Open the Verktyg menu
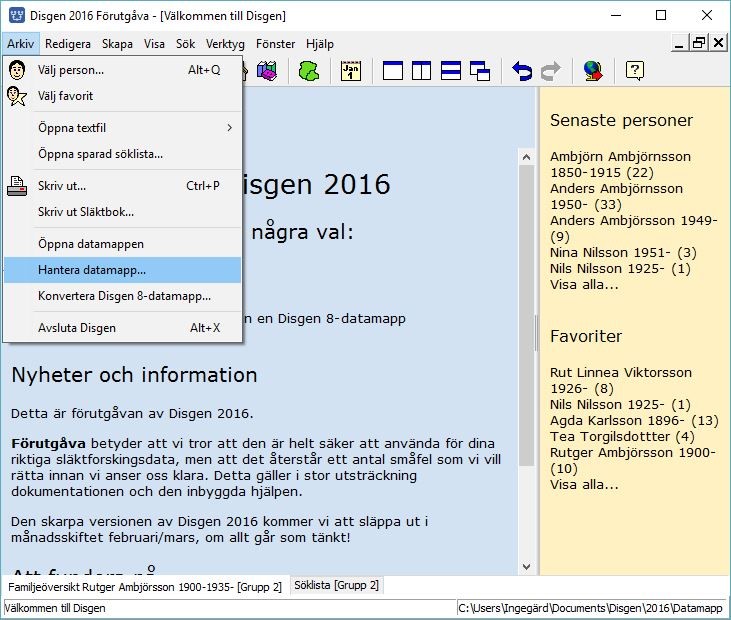Image resolution: width=731 pixels, height=620 pixels. click(x=225, y=44)
